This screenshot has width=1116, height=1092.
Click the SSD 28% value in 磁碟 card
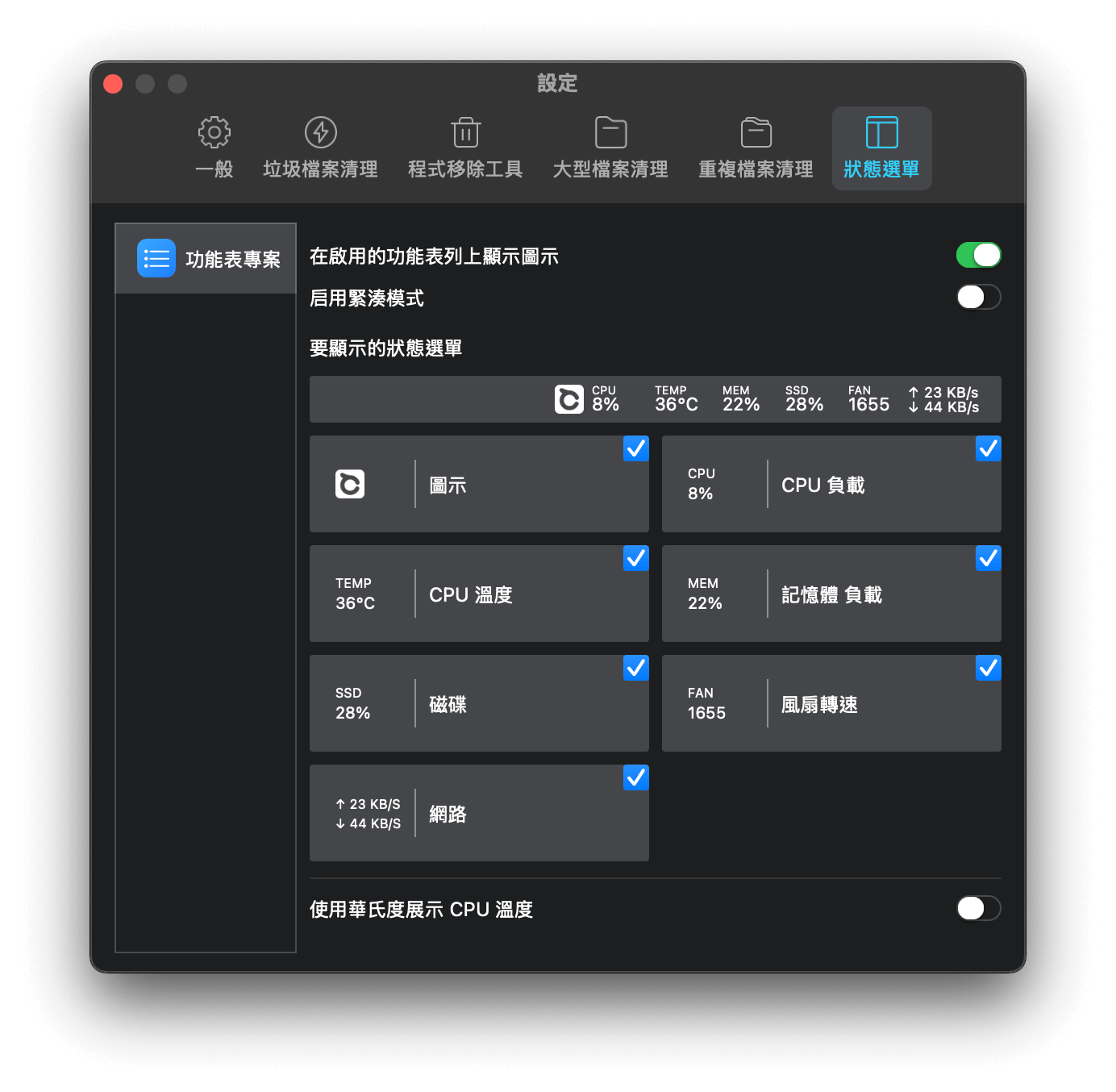tap(353, 703)
